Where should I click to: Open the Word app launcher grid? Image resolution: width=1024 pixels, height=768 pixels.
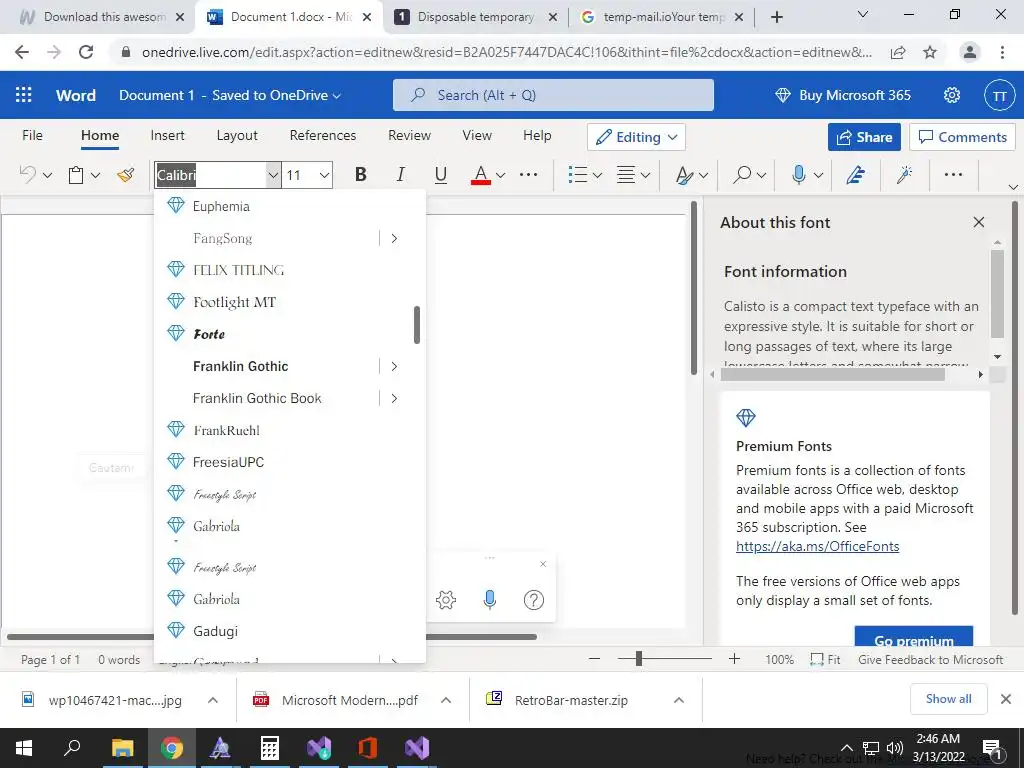click(x=24, y=95)
